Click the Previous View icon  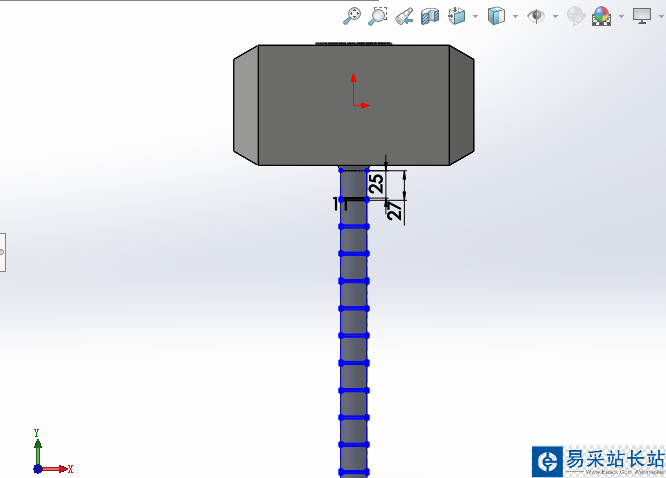404,16
